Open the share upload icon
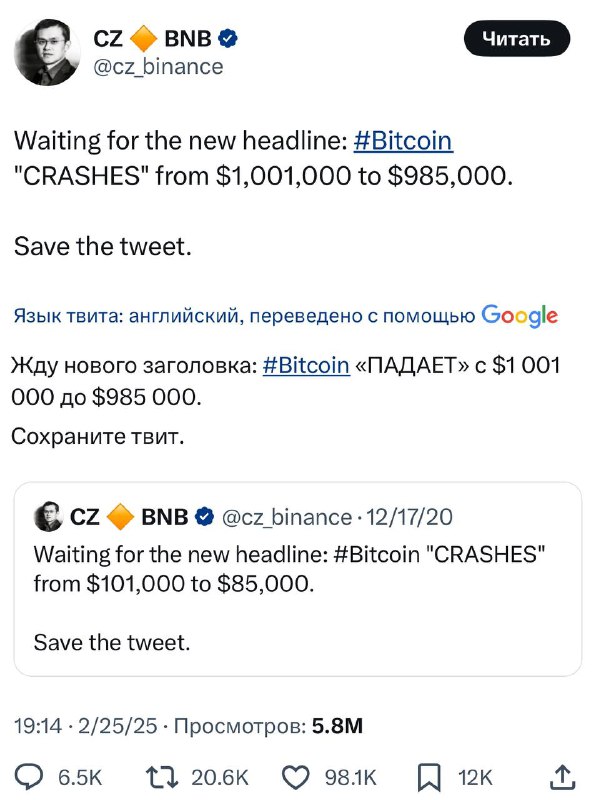The image size is (596, 800). tap(563, 778)
